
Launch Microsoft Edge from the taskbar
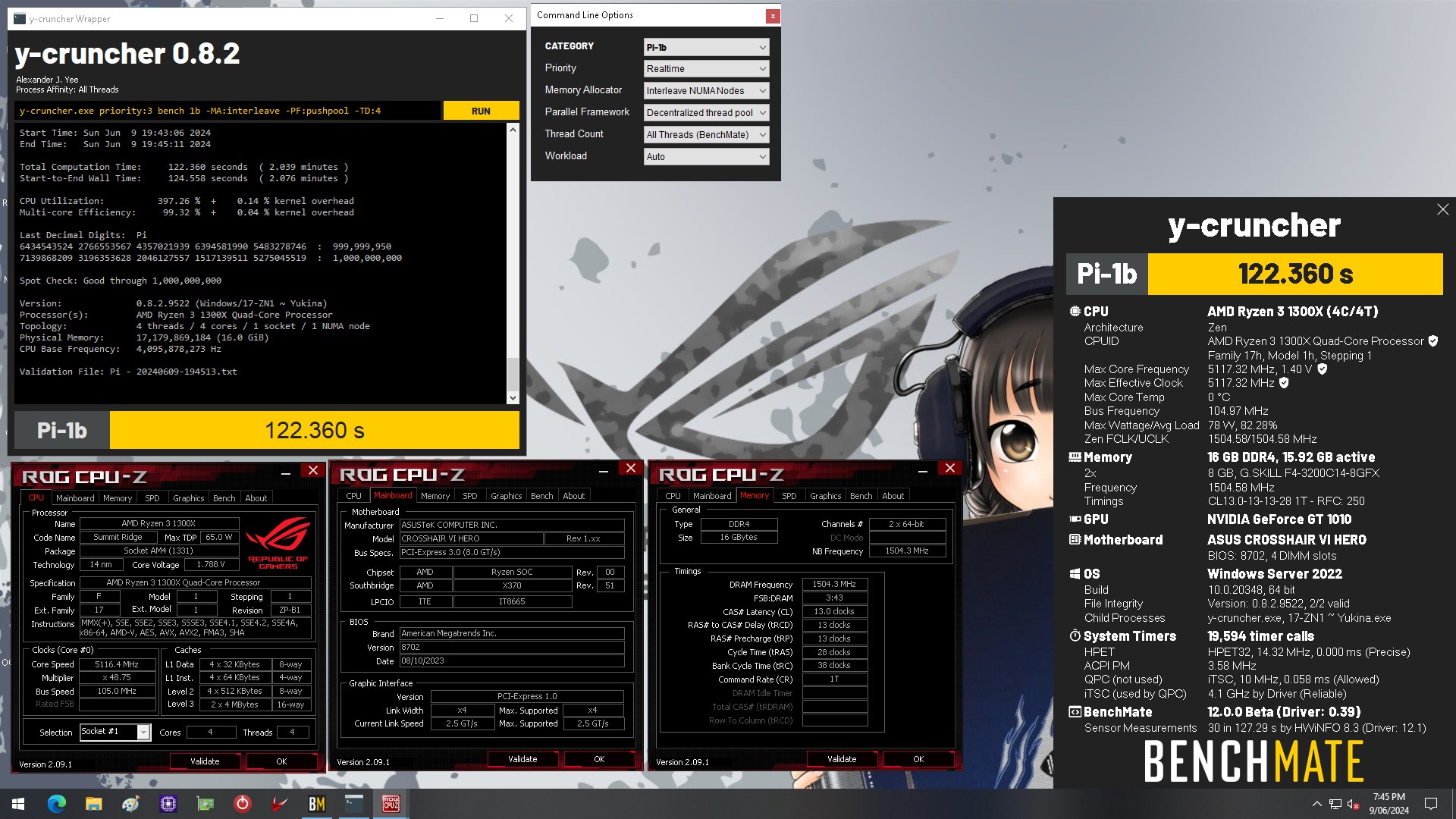coord(56,804)
